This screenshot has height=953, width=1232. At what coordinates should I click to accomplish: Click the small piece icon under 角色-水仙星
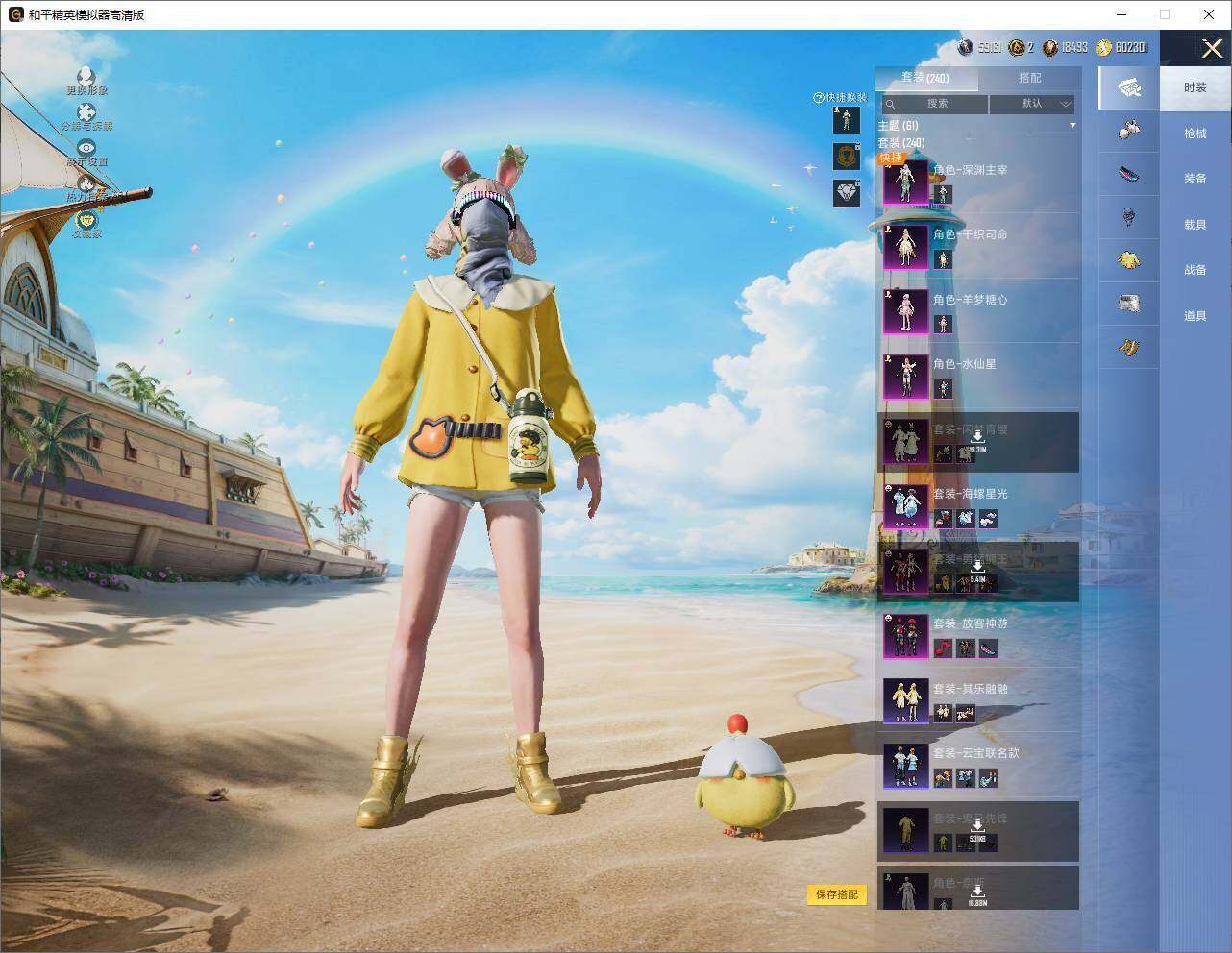tap(943, 389)
